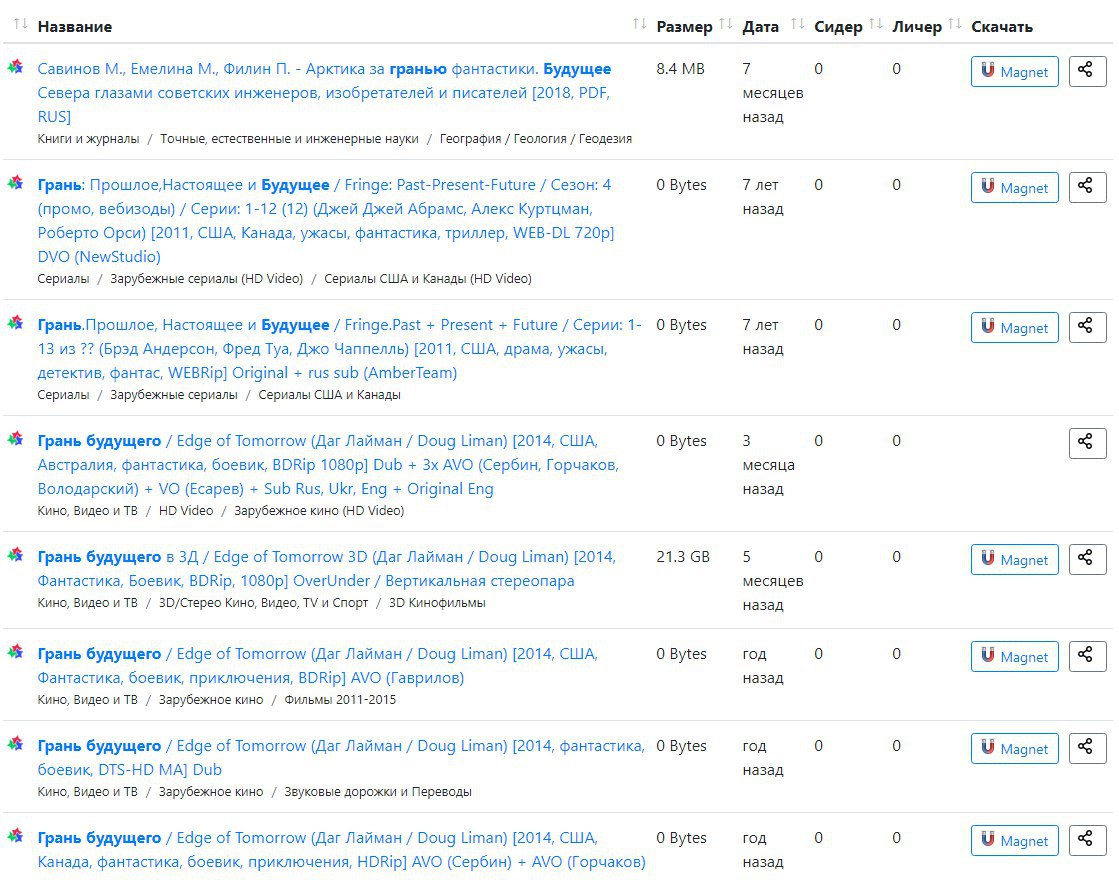Open category Книги и журналы

click(88, 138)
